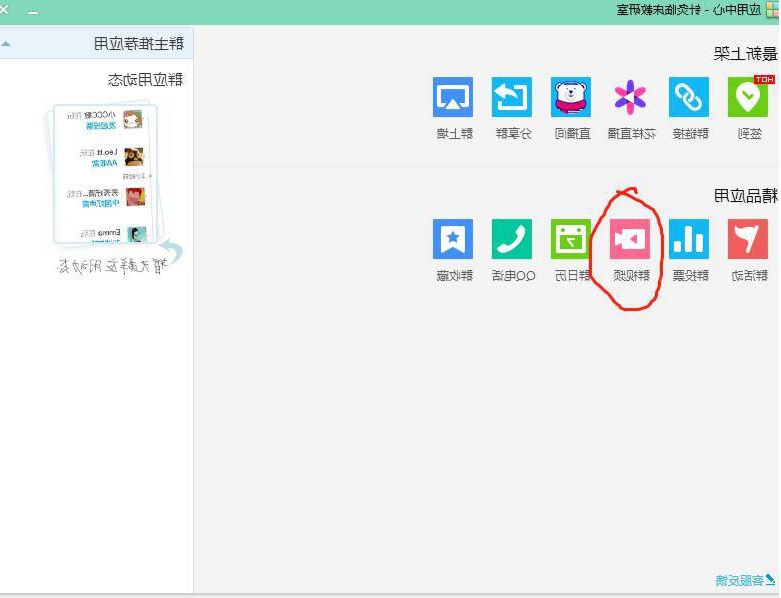
Task: Open the 群活动 red flag icon
Action: click(x=748, y=239)
